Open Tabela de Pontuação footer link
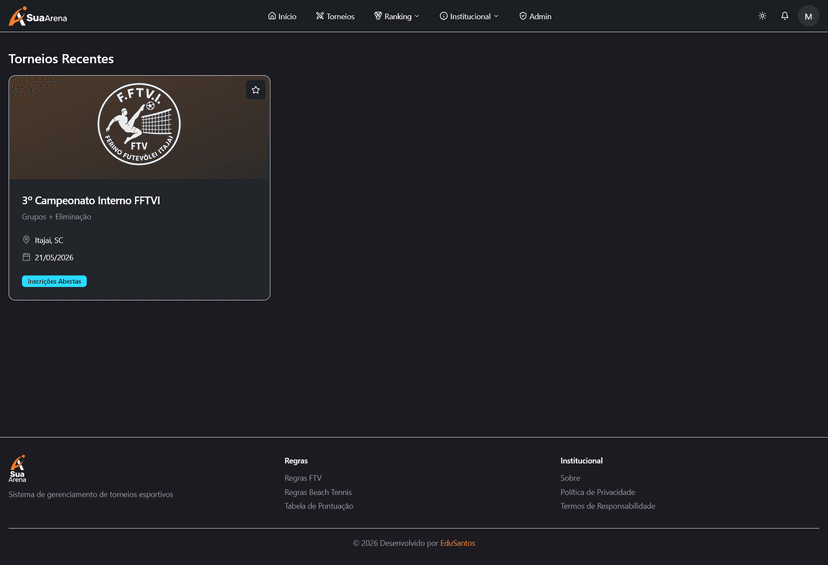 point(318,506)
